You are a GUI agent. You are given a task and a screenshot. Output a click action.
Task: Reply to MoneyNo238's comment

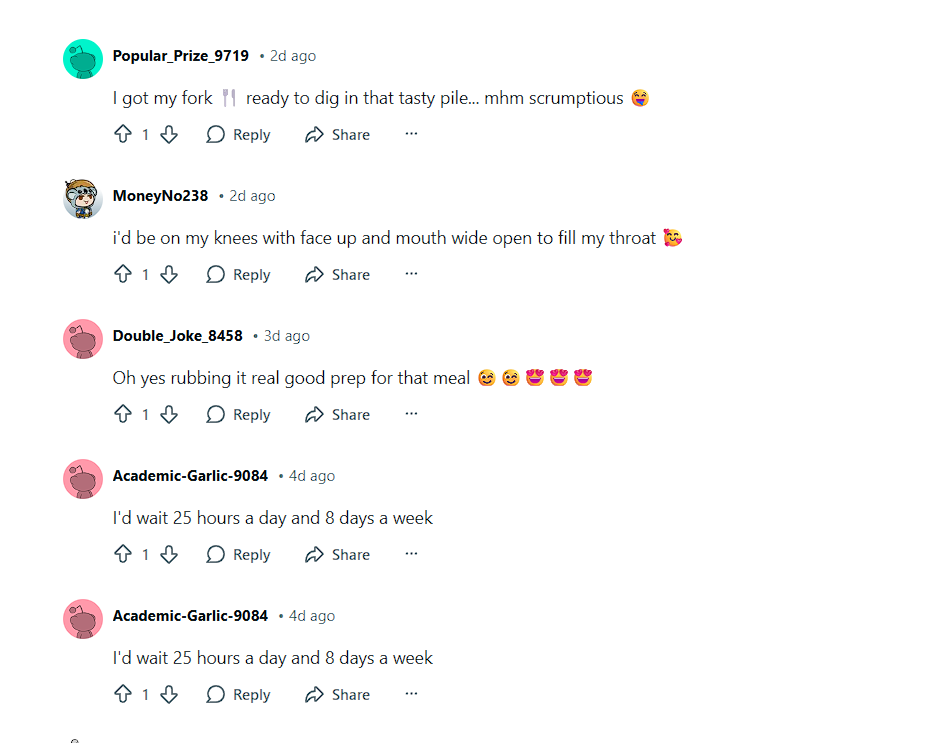[238, 274]
